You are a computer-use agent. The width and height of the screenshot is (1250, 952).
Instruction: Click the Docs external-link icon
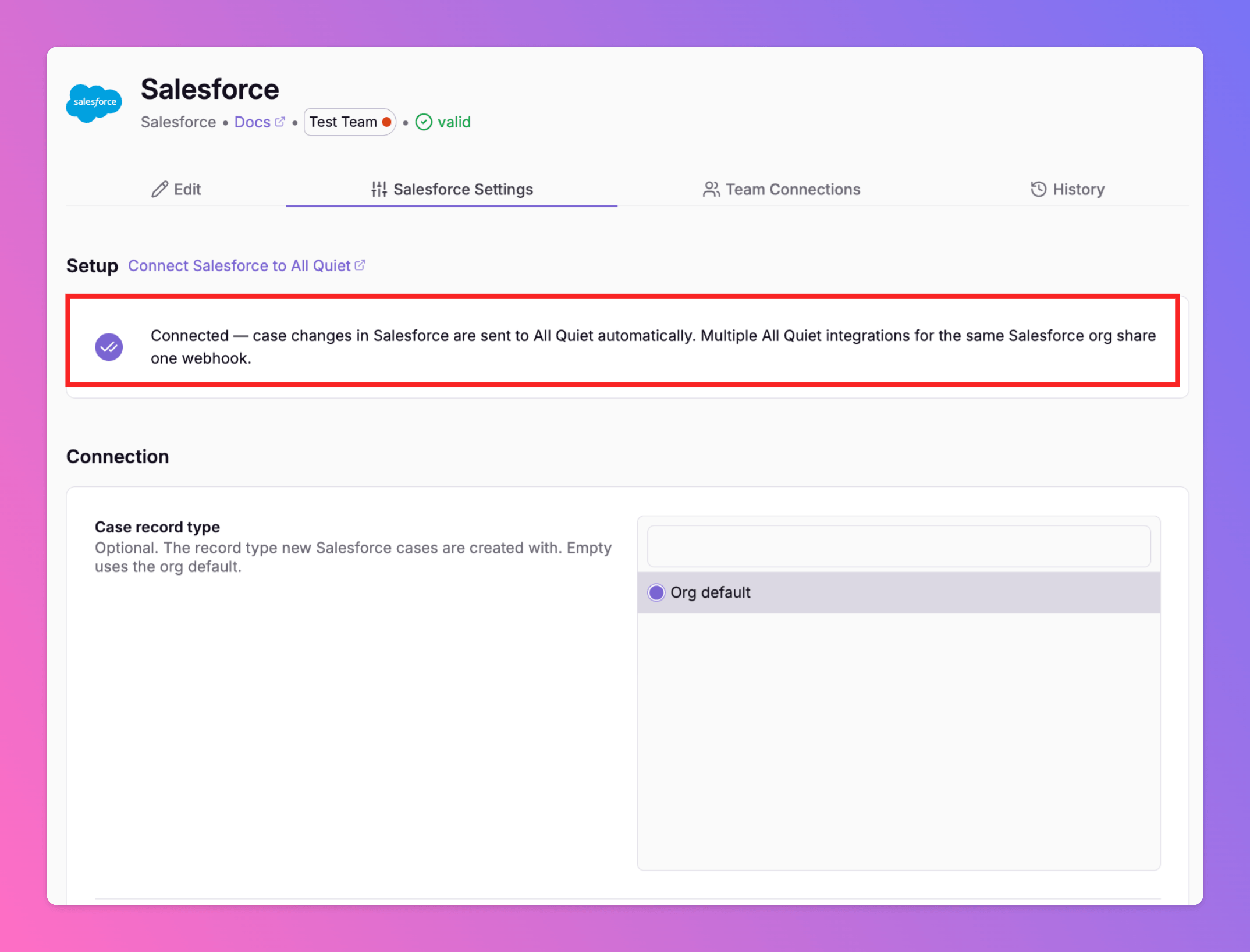[x=280, y=122]
